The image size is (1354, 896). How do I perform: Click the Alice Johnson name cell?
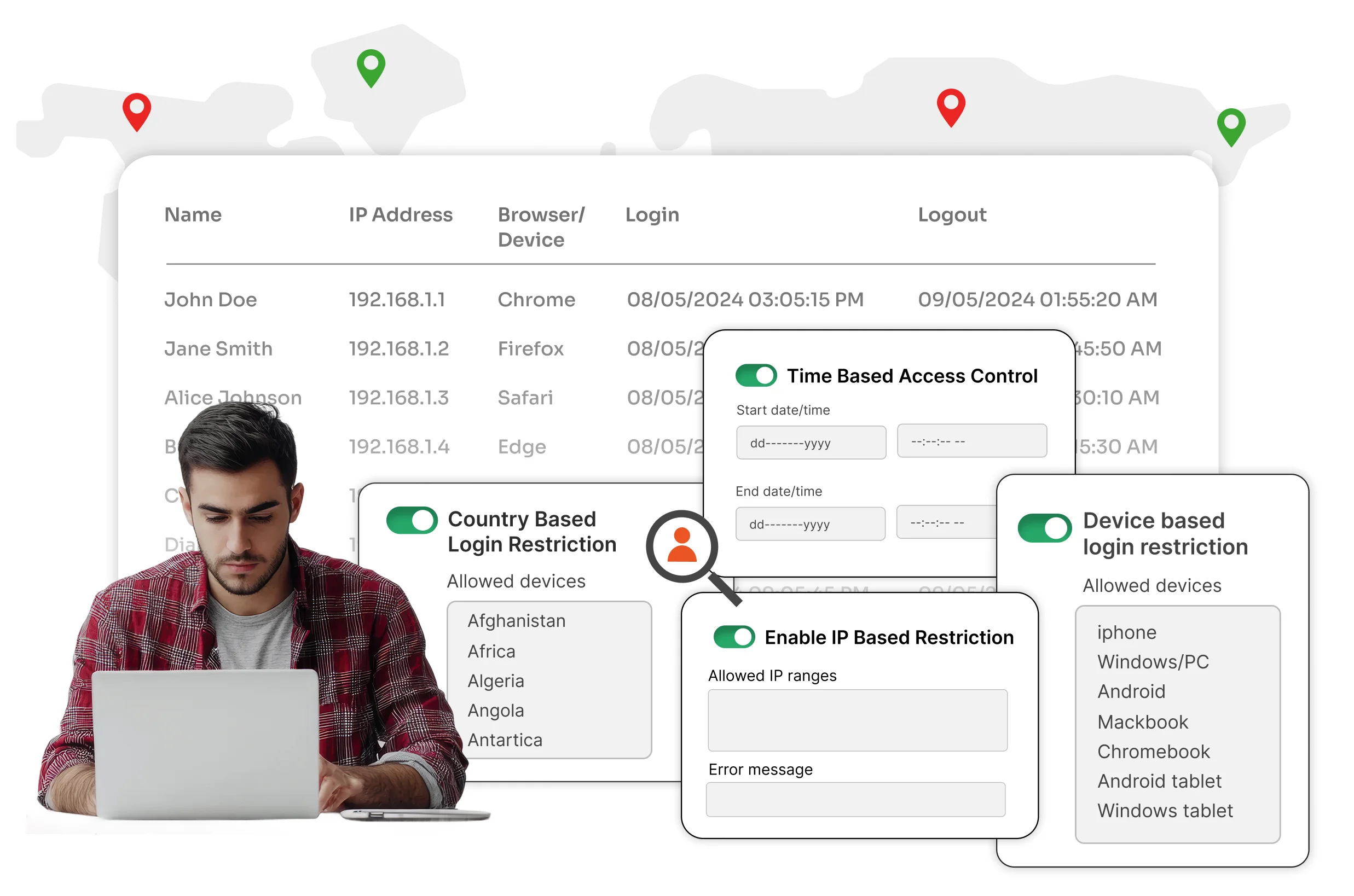pyautogui.click(x=233, y=398)
